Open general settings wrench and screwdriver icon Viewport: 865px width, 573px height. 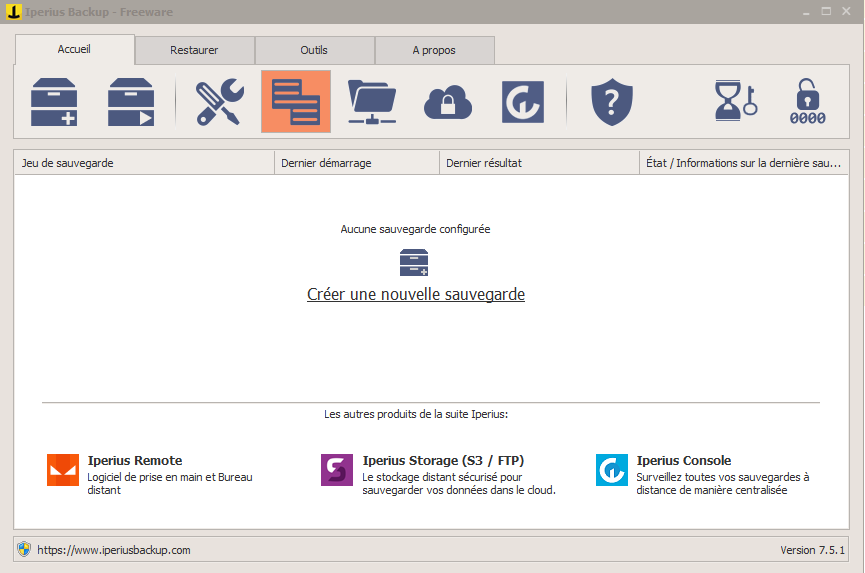click(x=220, y=102)
